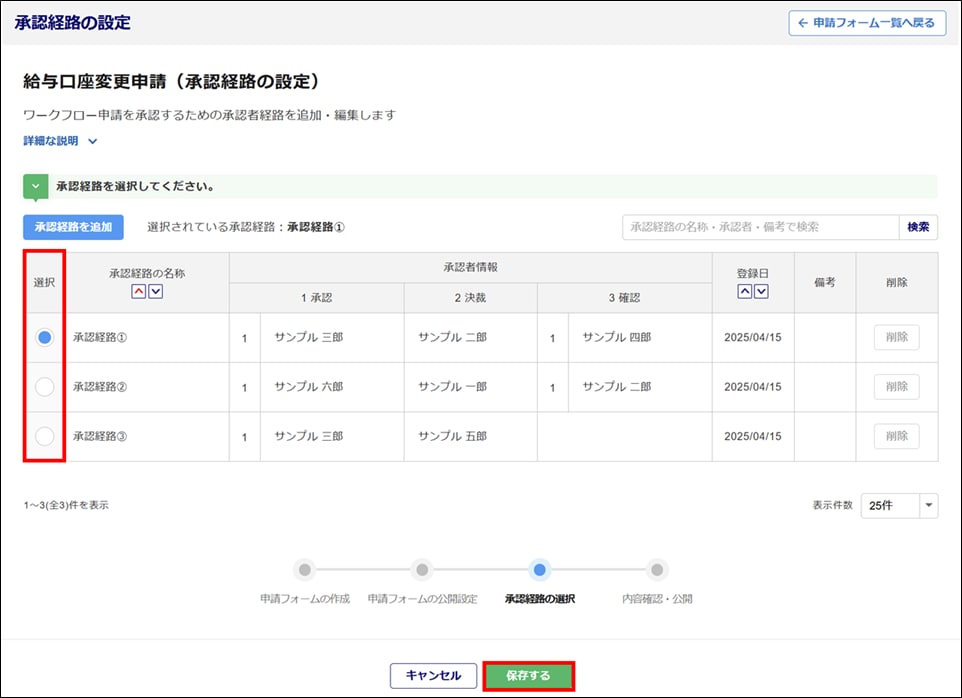Click 1 承認 column header

point(317,298)
